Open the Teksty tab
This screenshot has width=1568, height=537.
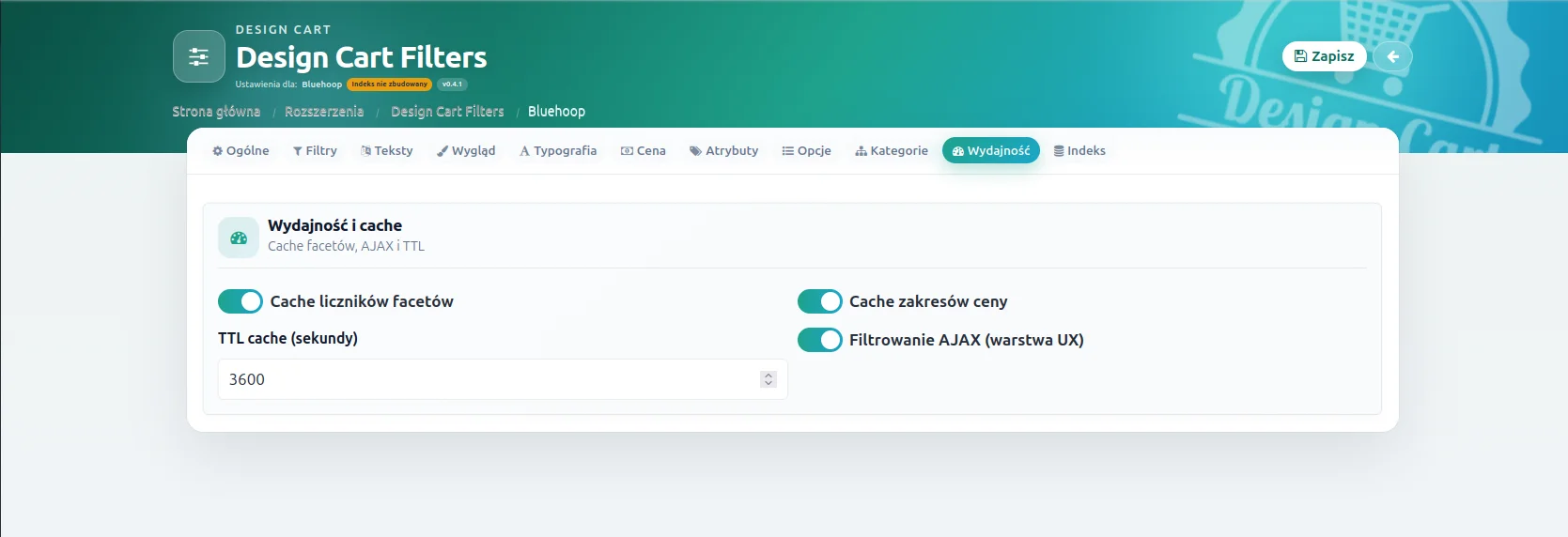pos(387,150)
